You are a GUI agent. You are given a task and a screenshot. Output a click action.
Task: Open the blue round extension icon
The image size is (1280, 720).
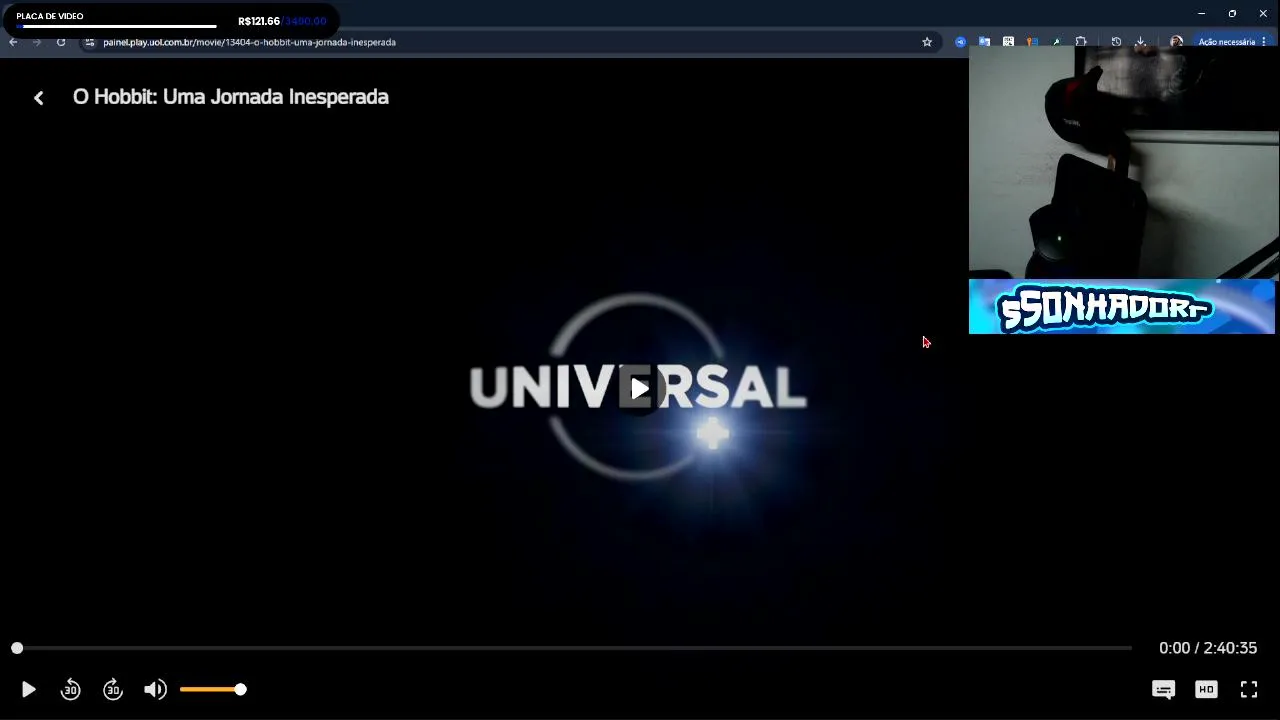[960, 42]
